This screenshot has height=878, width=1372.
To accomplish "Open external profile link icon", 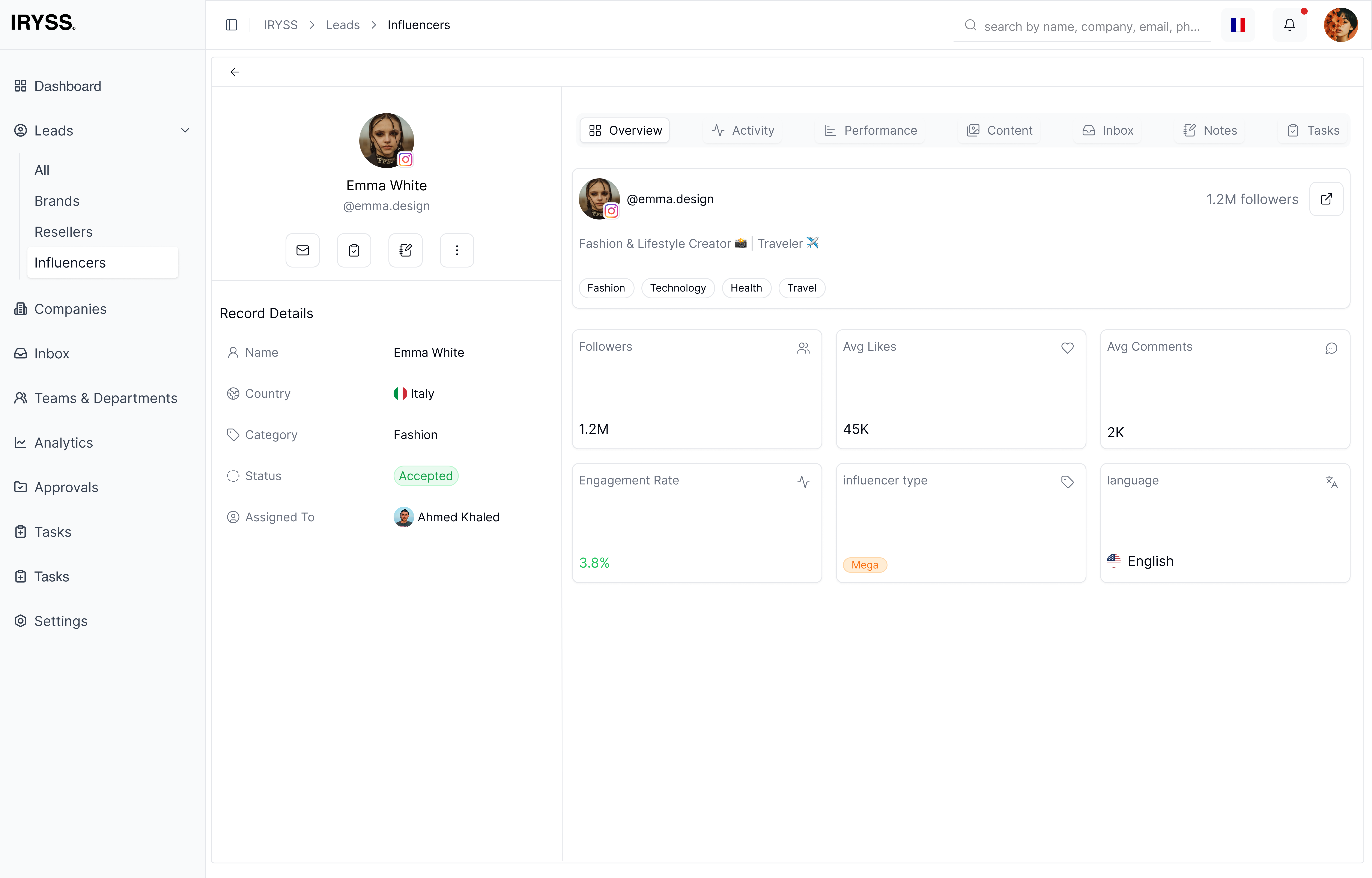I will click(x=1326, y=199).
